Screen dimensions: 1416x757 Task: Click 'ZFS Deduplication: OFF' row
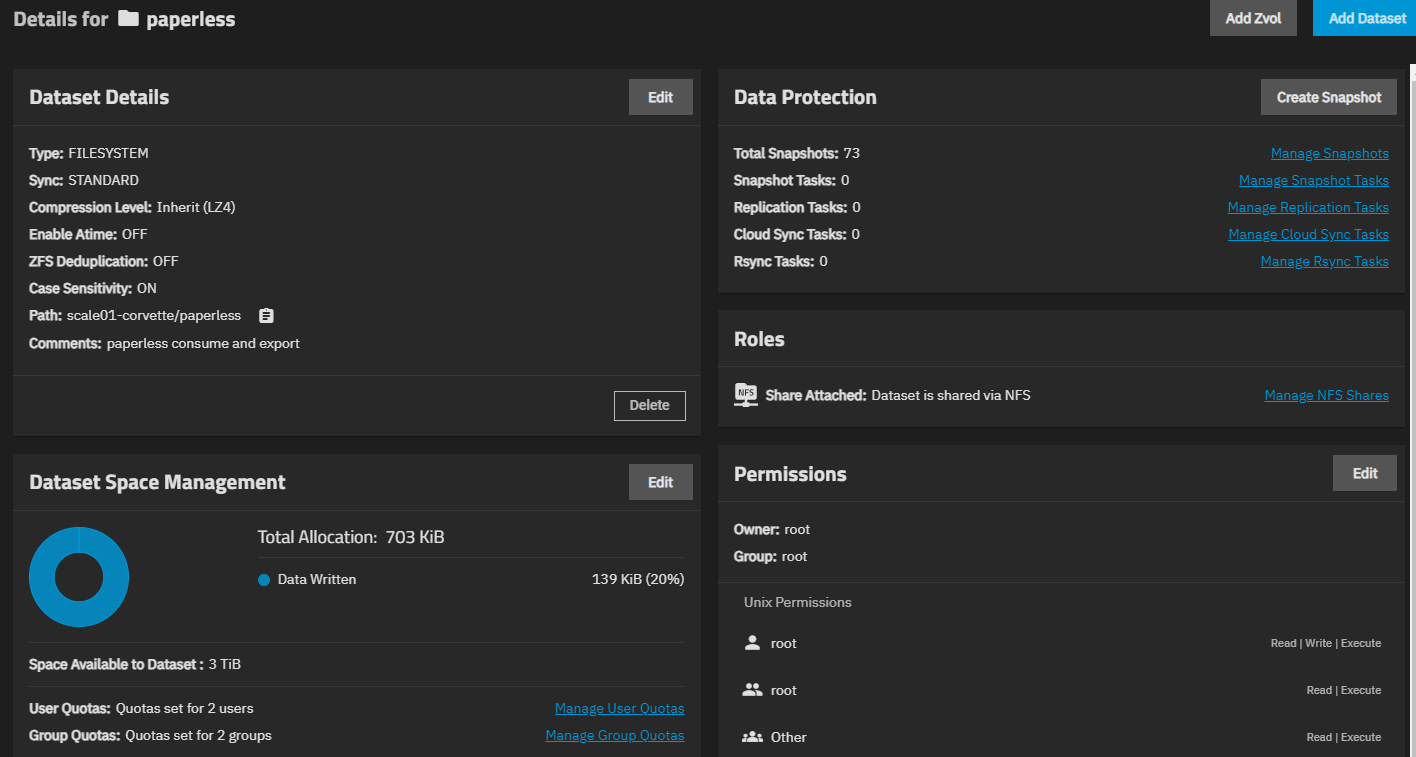pyautogui.click(x=104, y=261)
